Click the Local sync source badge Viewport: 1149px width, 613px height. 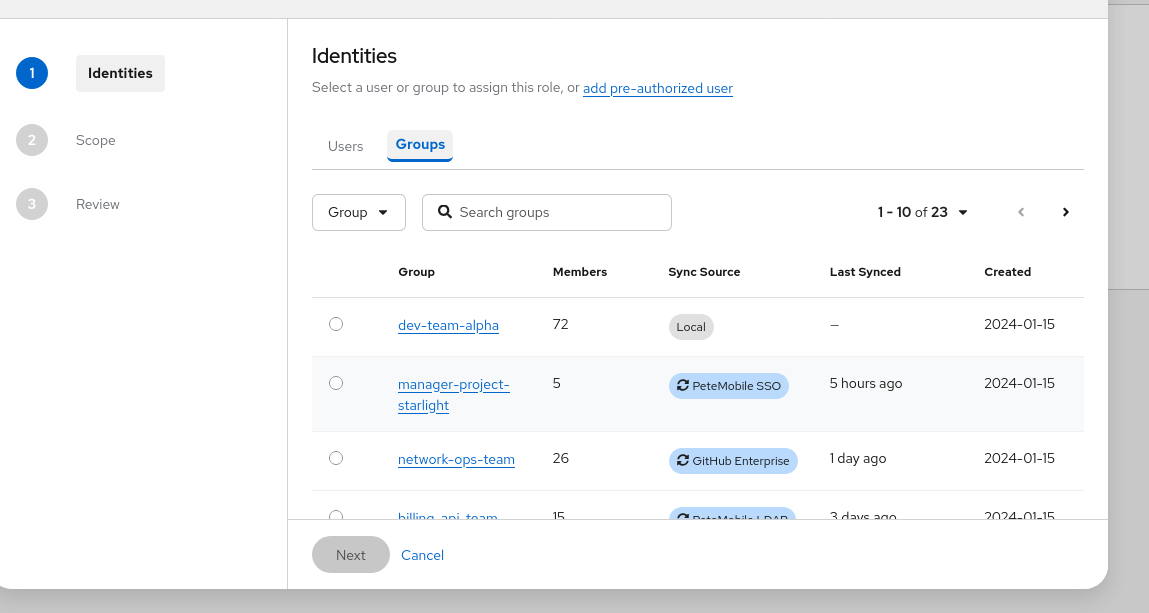(x=691, y=327)
